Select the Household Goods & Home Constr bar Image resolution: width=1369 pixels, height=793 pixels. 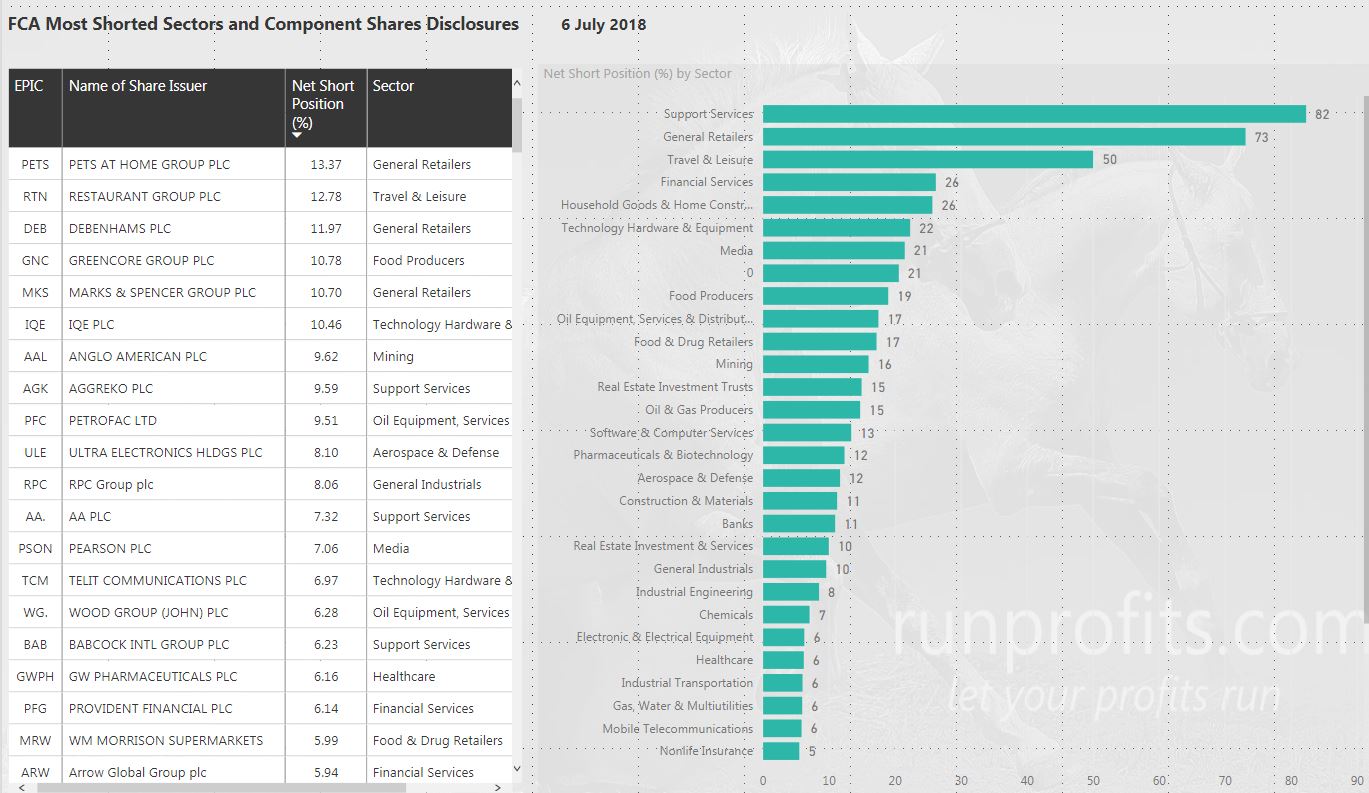(x=848, y=205)
